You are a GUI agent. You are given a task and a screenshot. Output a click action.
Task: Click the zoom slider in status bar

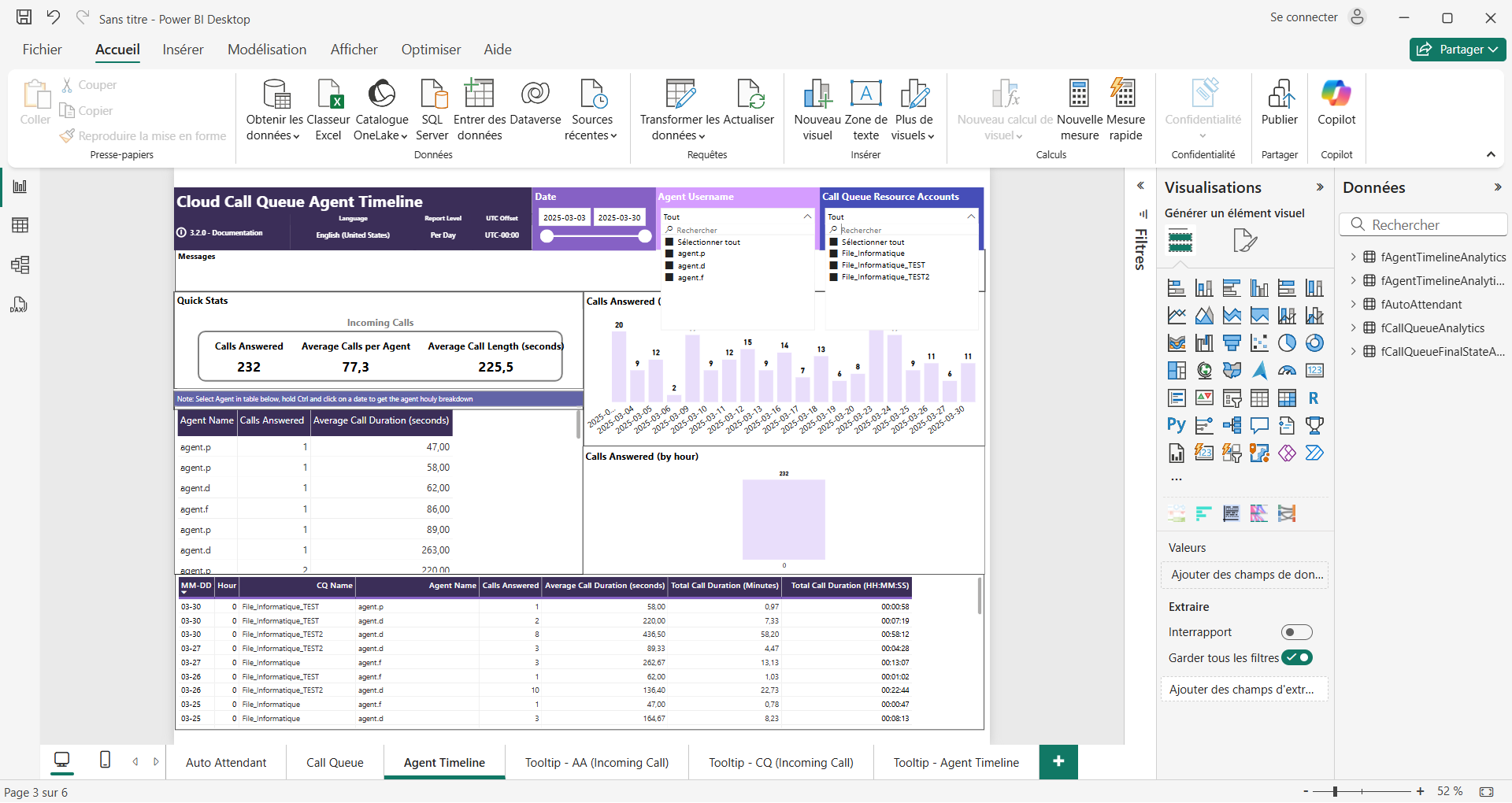point(1336,791)
